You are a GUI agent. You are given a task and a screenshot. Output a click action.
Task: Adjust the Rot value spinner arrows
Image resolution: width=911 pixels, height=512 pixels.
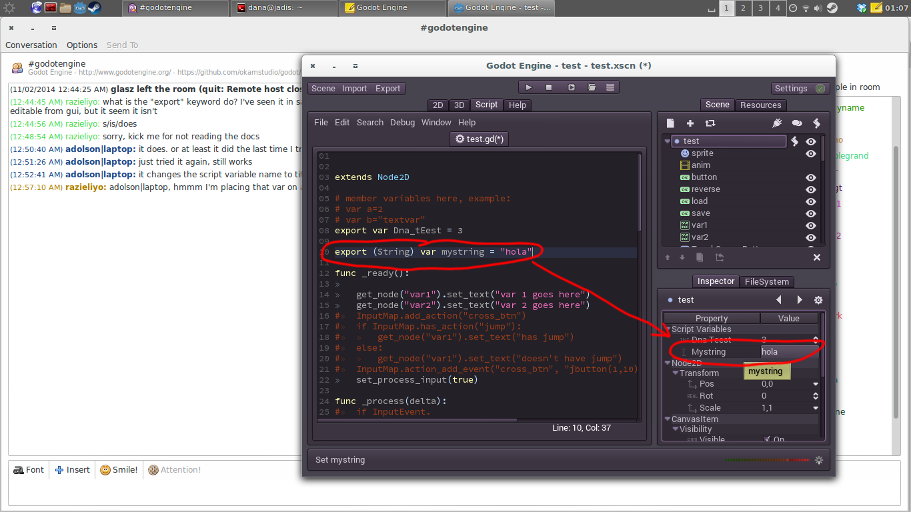815,396
